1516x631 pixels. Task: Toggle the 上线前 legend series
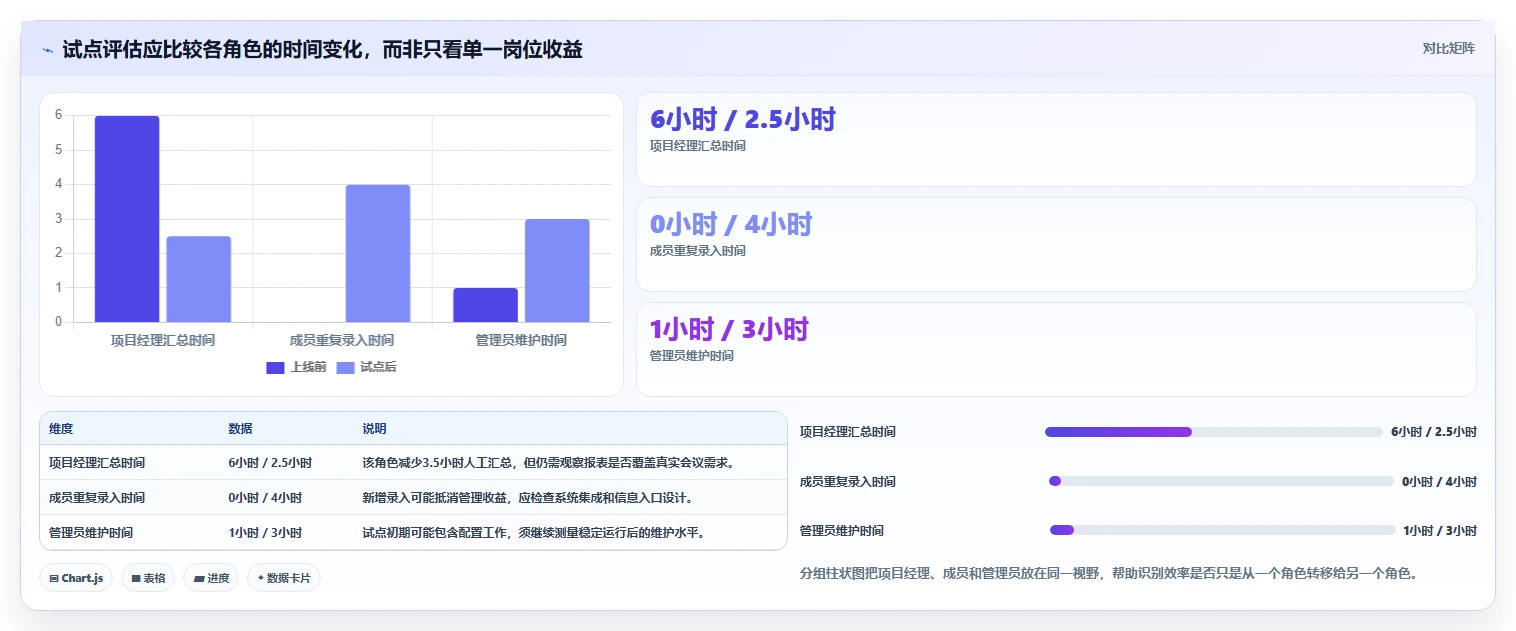coord(296,367)
